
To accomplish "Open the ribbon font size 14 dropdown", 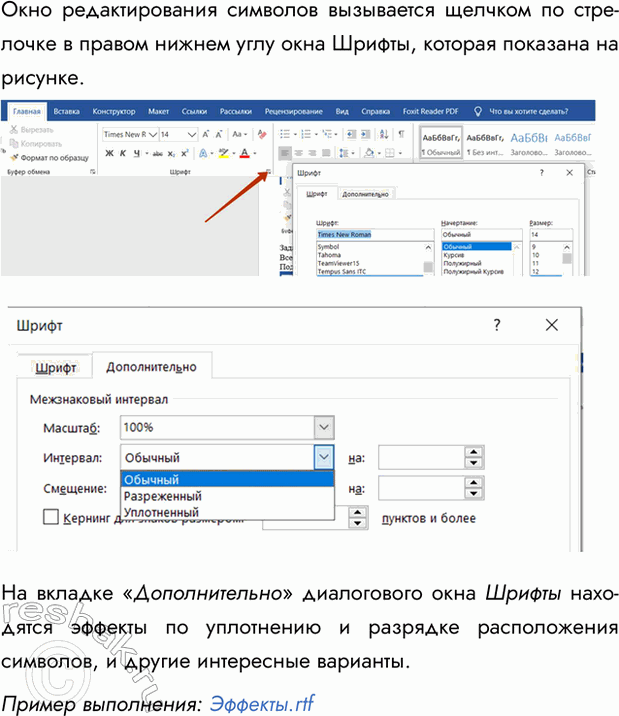I will pyautogui.click(x=192, y=134).
